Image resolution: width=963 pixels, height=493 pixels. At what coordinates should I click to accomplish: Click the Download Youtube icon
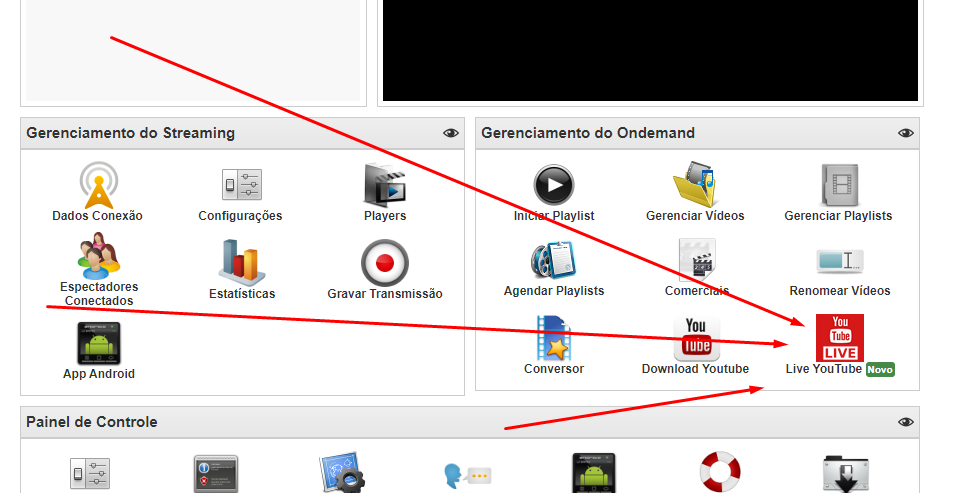696,337
